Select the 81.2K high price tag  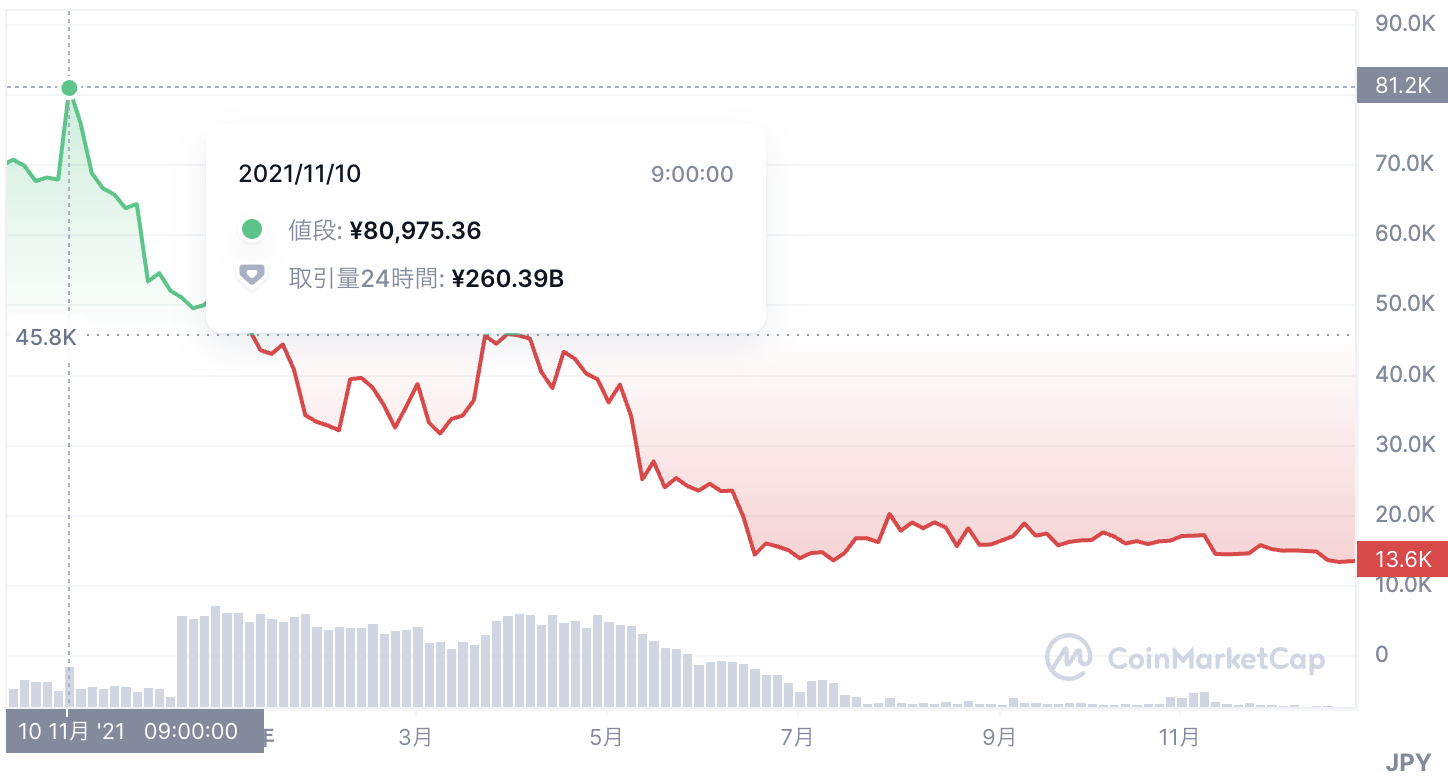(1403, 87)
